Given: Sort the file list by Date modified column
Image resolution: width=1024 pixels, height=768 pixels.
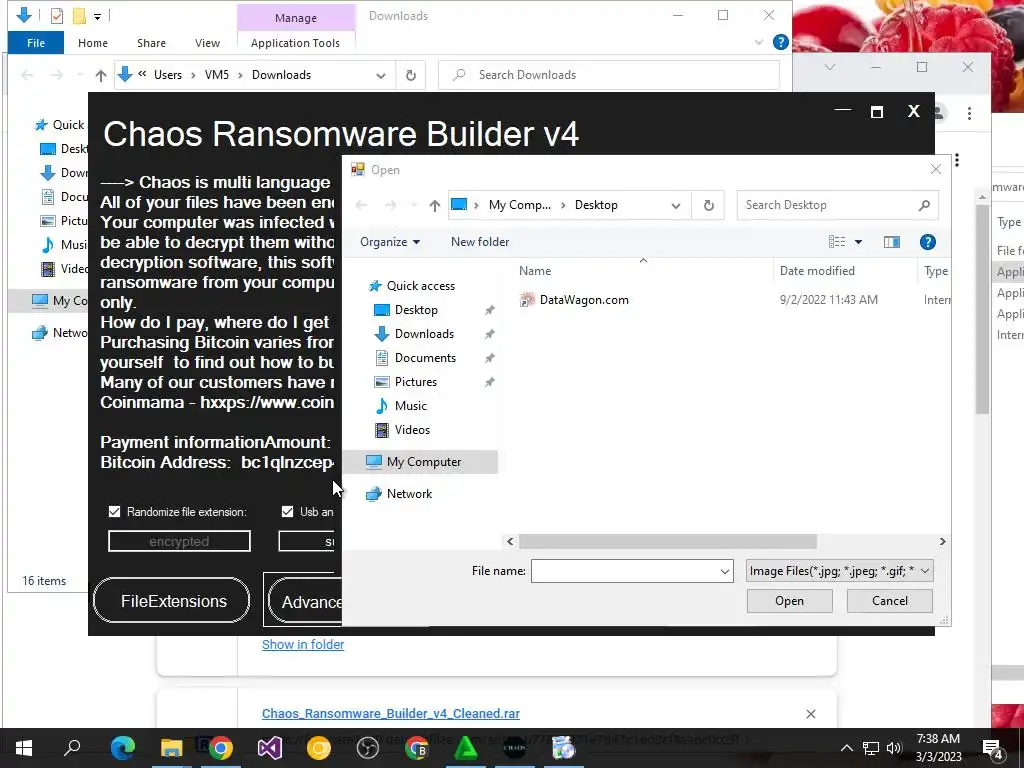Looking at the screenshot, I should click(817, 271).
